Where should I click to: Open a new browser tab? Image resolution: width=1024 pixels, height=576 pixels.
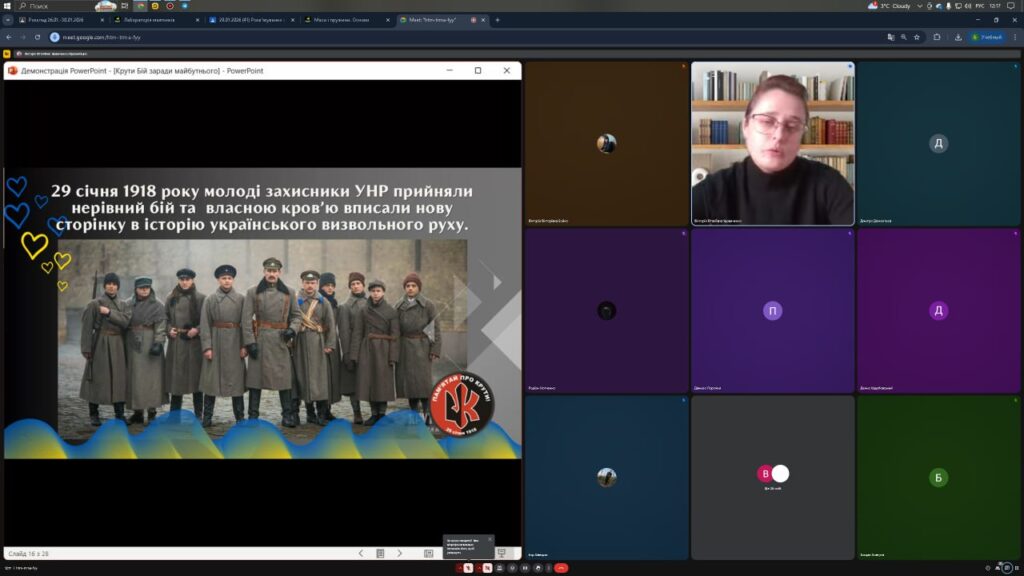[497, 20]
